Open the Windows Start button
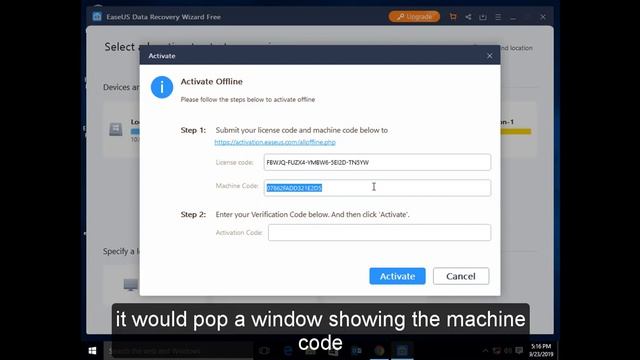Screen dimensions: 640x360 (x=92, y=351)
